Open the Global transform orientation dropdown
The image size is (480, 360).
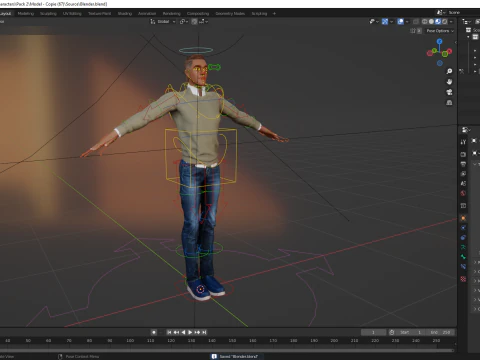click(x=163, y=21)
